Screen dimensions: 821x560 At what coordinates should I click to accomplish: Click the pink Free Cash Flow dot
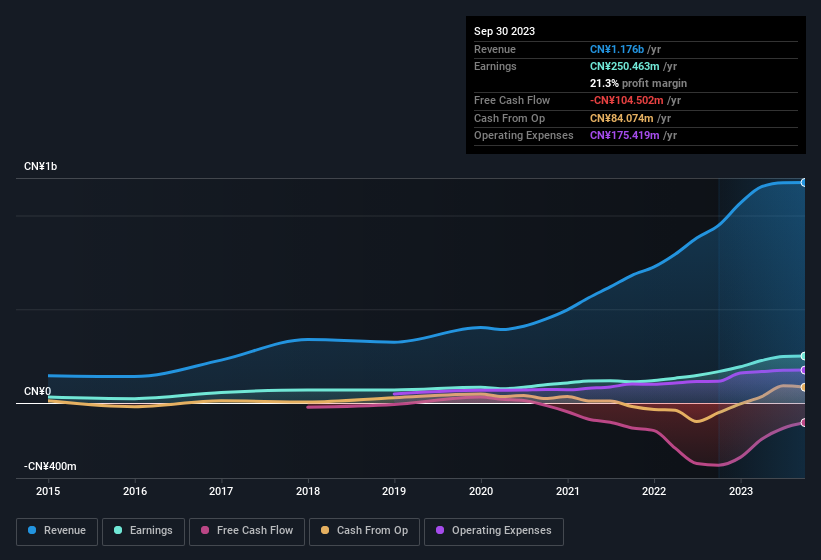pyautogui.click(x=206, y=531)
